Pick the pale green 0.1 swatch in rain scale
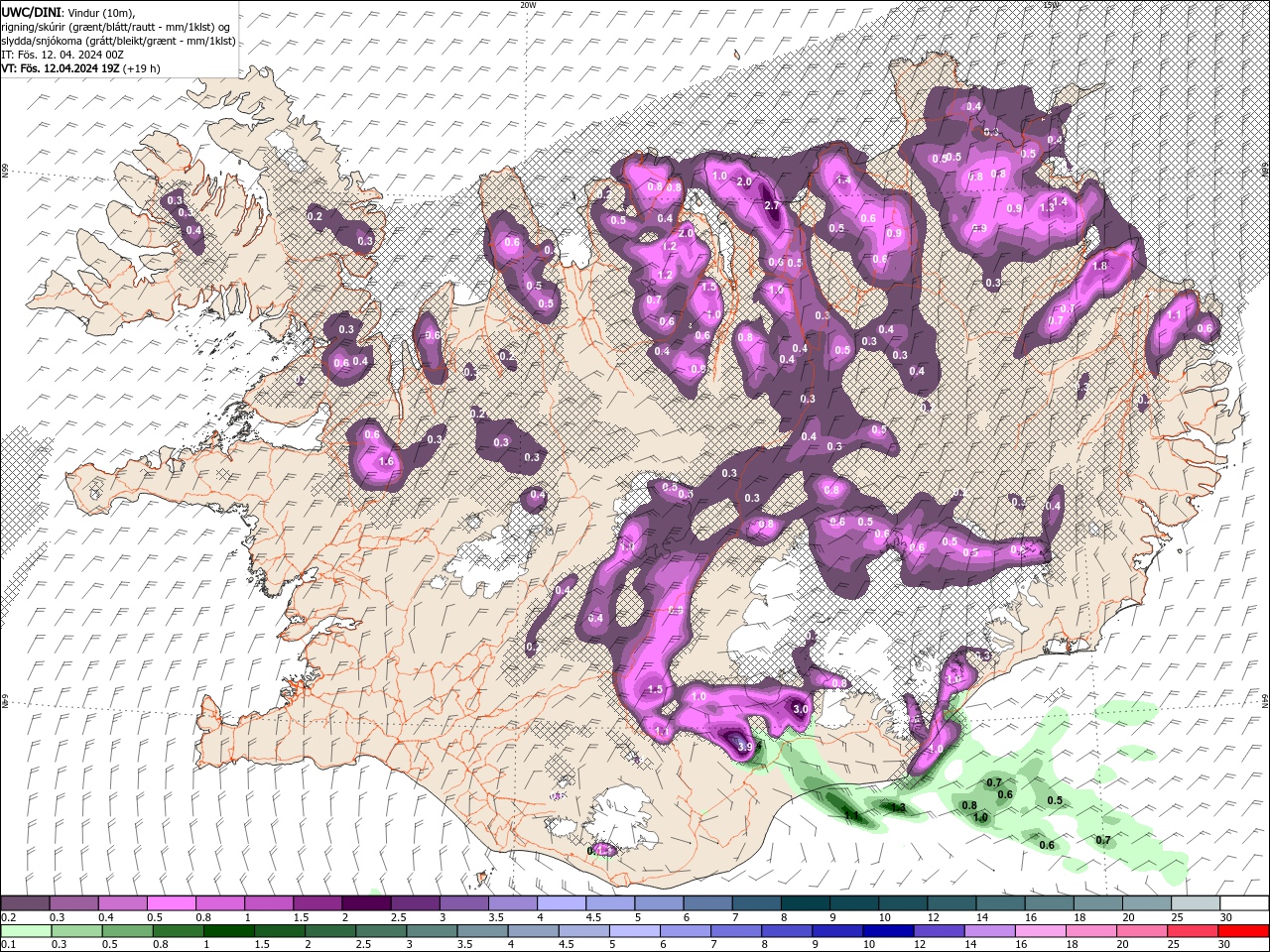The image size is (1270, 952). click(25, 931)
